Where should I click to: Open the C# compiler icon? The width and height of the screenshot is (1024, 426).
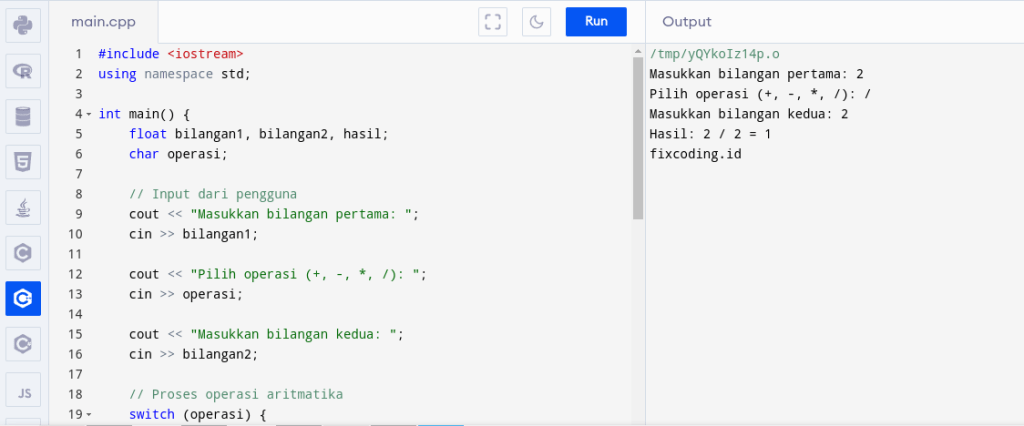[23, 344]
